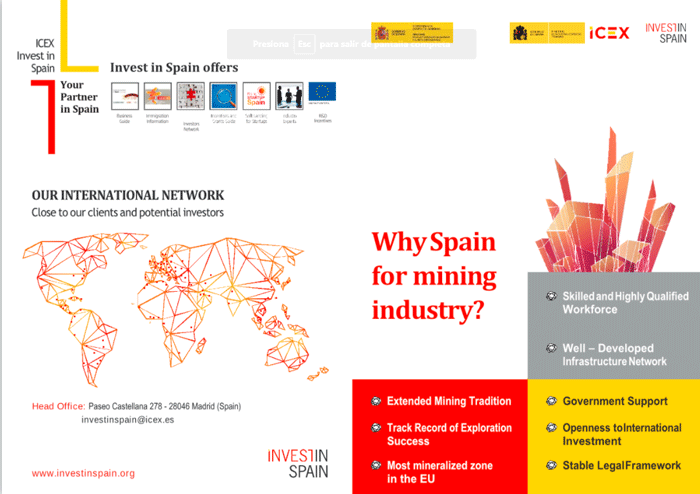Click the government logo under the fullscreen hint
This screenshot has height=494, width=700.
412,33
